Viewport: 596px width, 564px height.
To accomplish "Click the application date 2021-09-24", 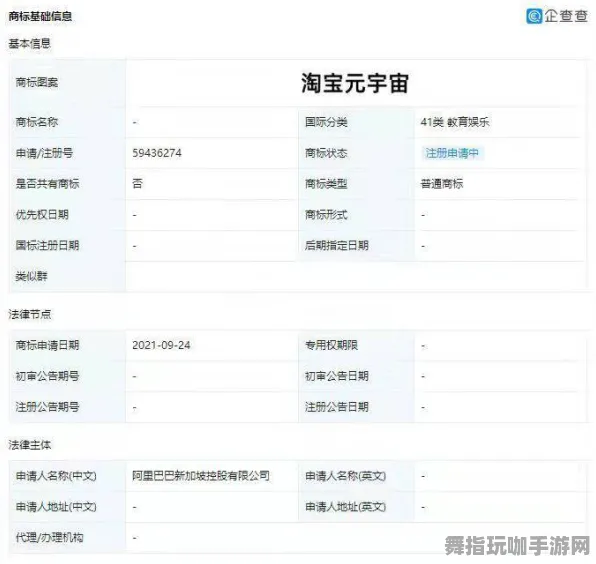I will click(x=161, y=345).
